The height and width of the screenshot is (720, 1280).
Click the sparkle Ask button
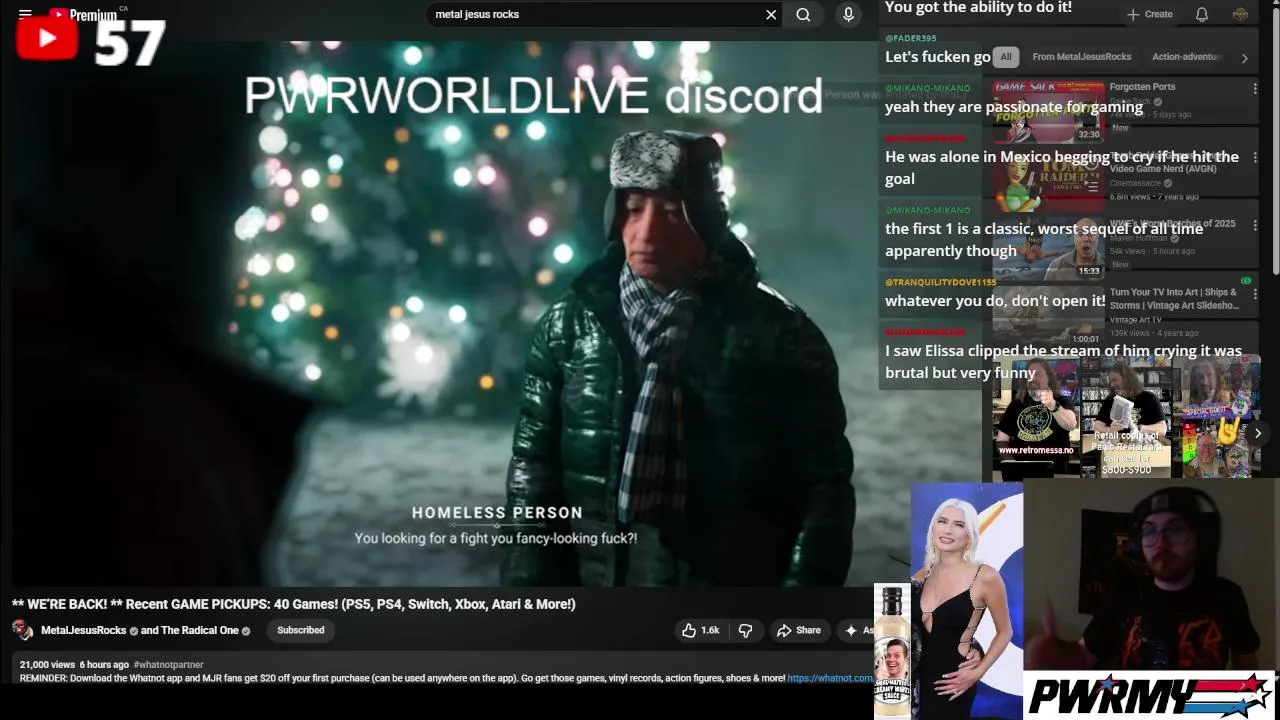coord(857,630)
